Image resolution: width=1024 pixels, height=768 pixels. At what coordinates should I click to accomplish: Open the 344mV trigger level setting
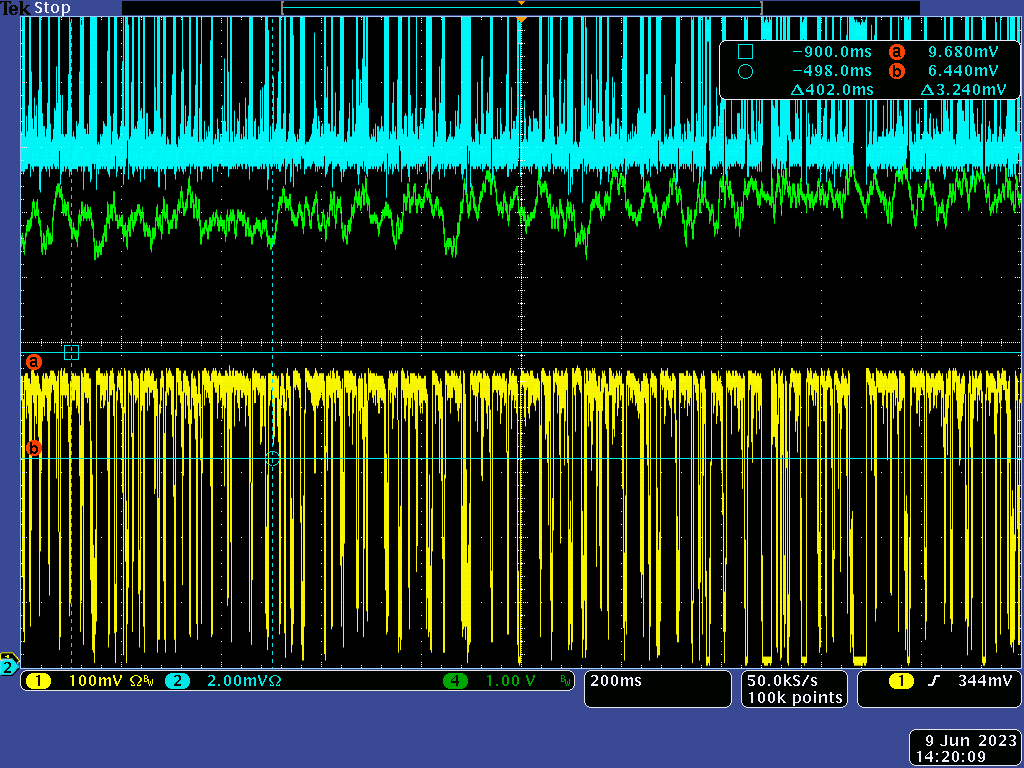coord(984,681)
